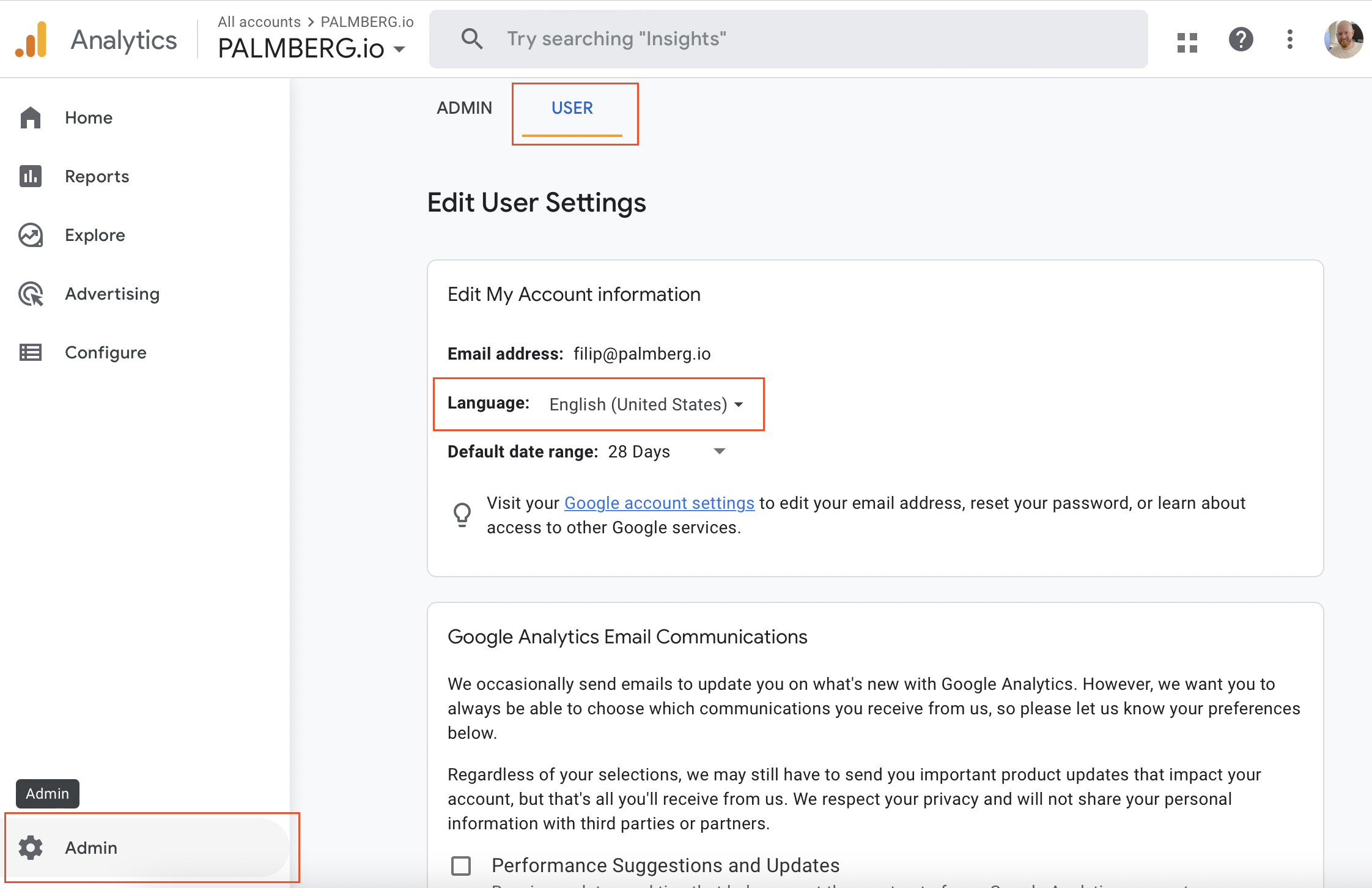This screenshot has width=1372, height=888.
Task: Open the Google account settings link
Action: click(659, 503)
